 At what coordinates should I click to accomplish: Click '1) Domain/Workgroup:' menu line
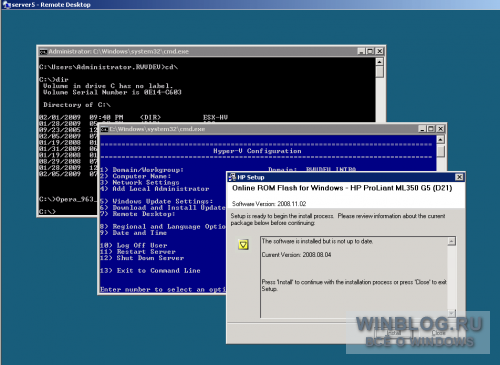click(142, 170)
